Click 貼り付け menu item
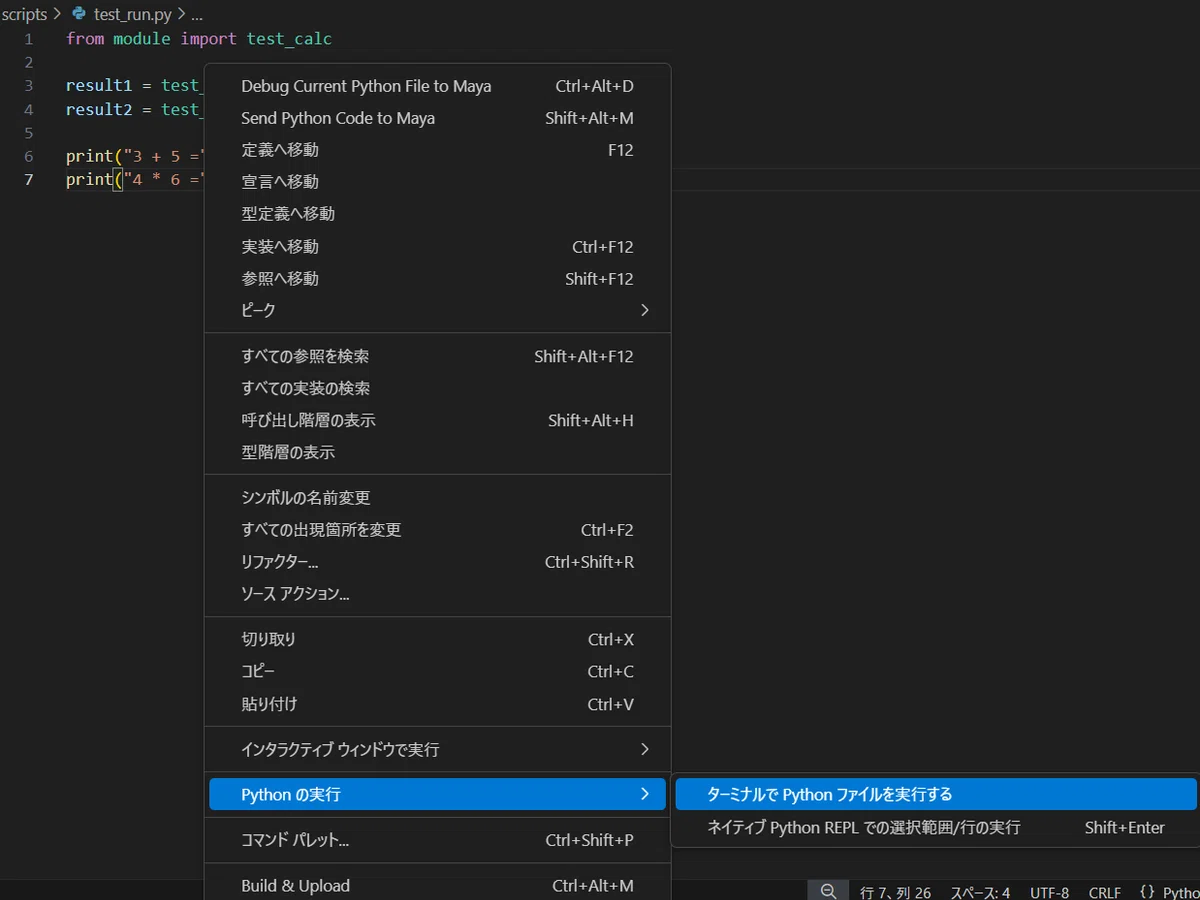Viewport: 1200px width, 900px height. point(437,704)
